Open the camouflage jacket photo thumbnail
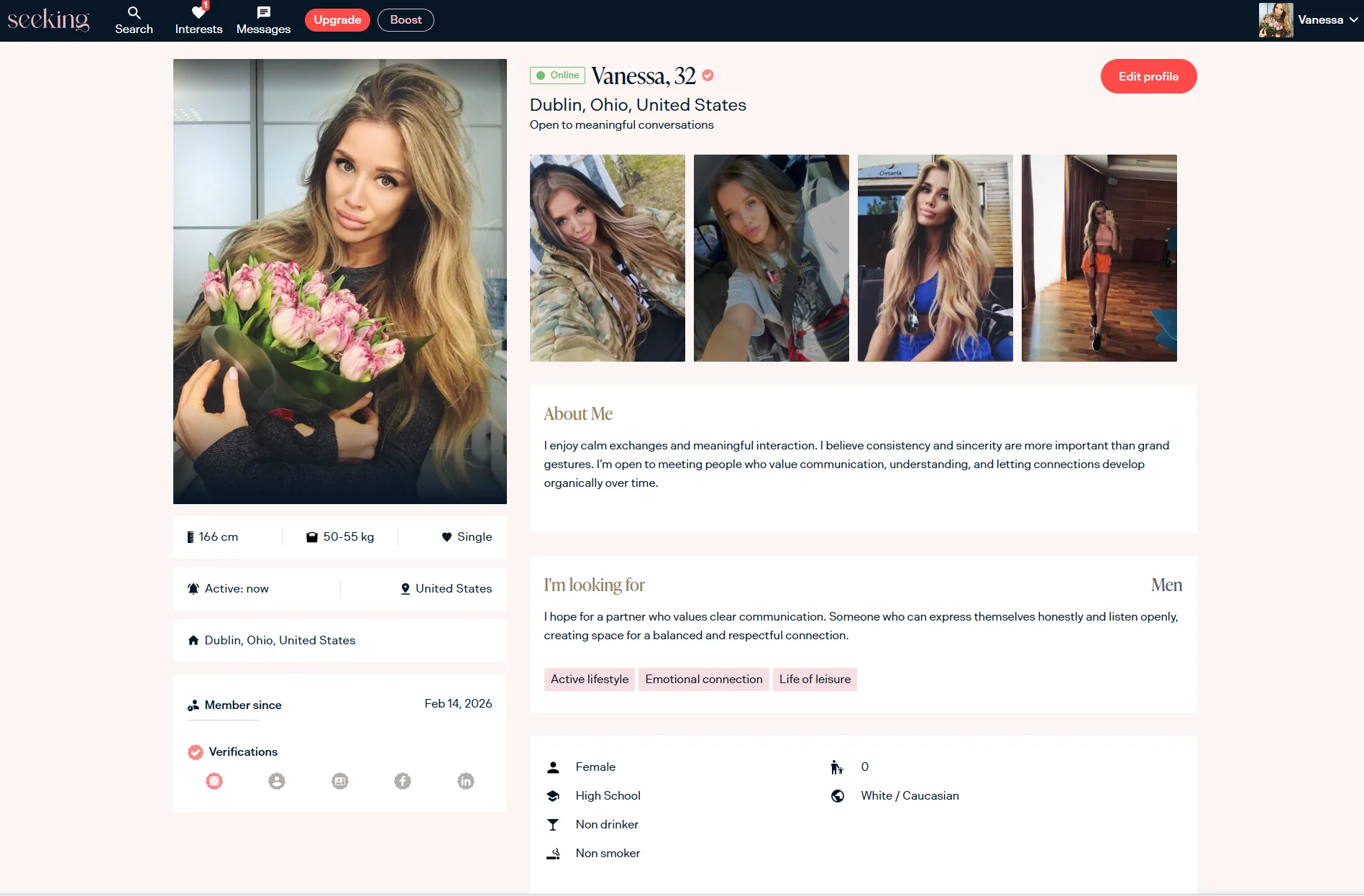The height and width of the screenshot is (896, 1364). point(607,258)
